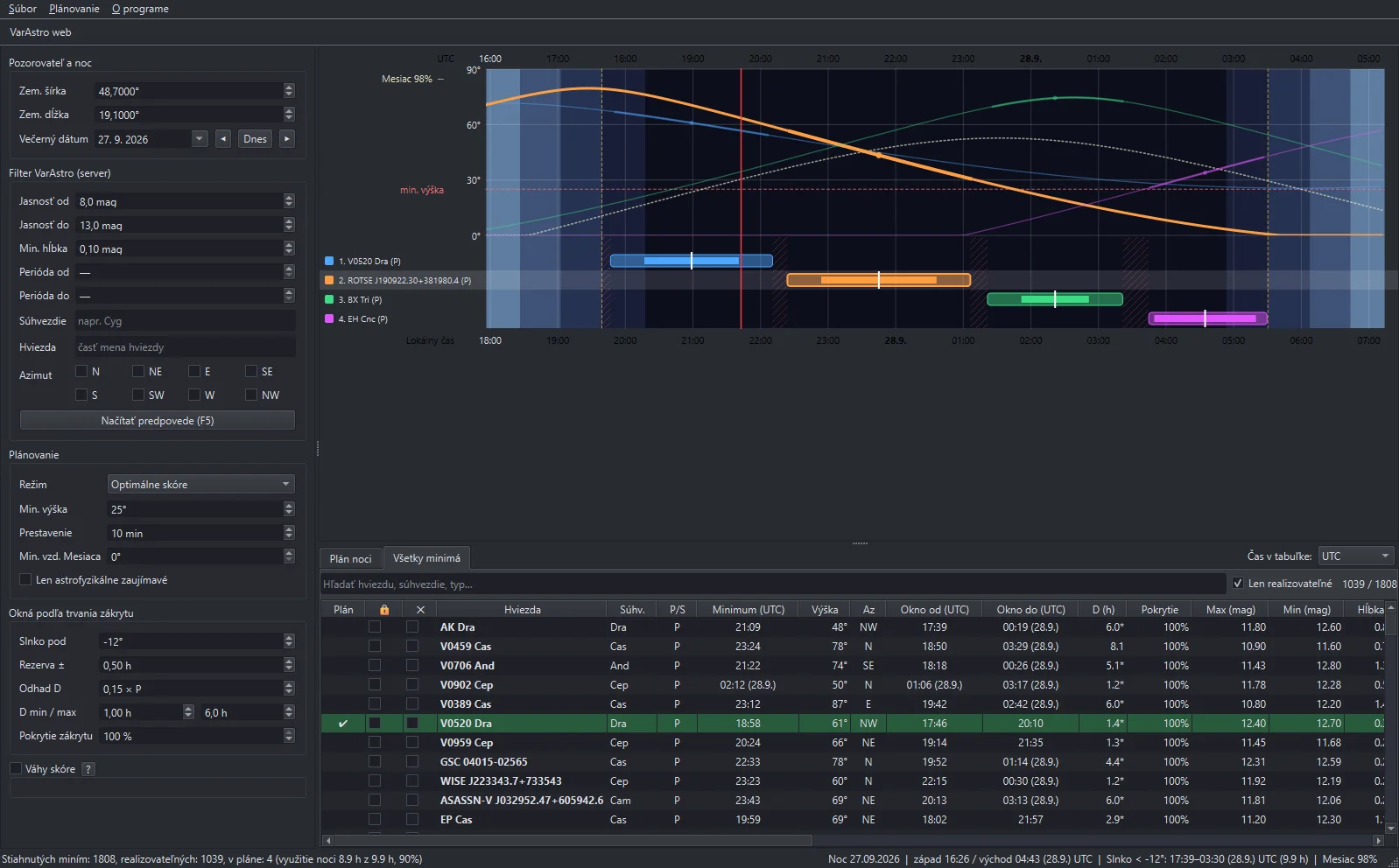Toggle the SW azimuth checkbox
Image resolution: width=1399 pixels, height=868 pixels.
coord(138,395)
